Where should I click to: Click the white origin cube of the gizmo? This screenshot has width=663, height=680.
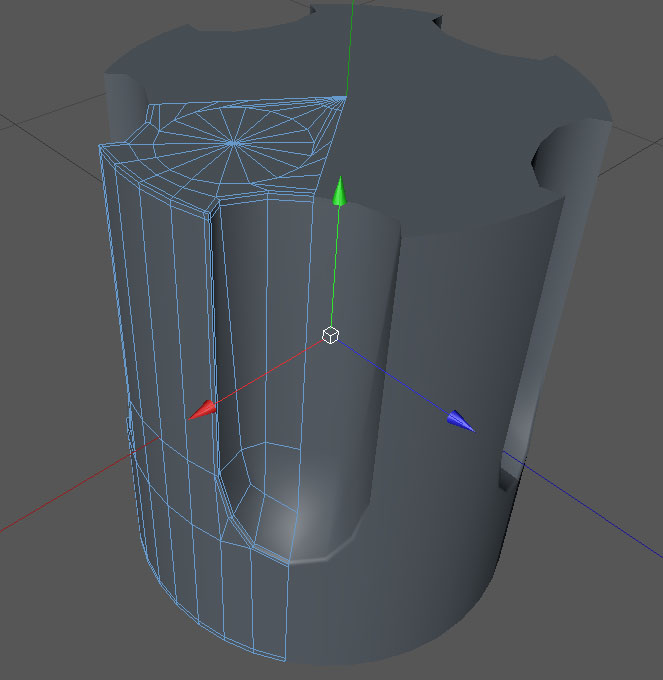click(x=330, y=335)
